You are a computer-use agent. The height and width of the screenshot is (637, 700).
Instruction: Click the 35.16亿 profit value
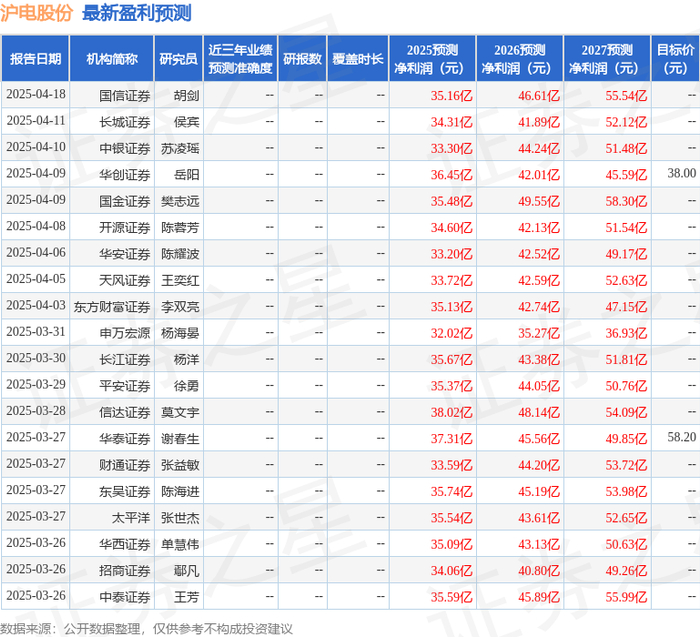coord(451,96)
